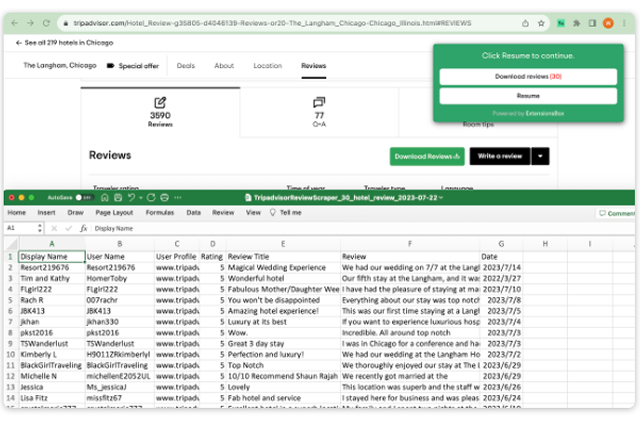Click the formula bar confirm checkmark

[69, 228]
